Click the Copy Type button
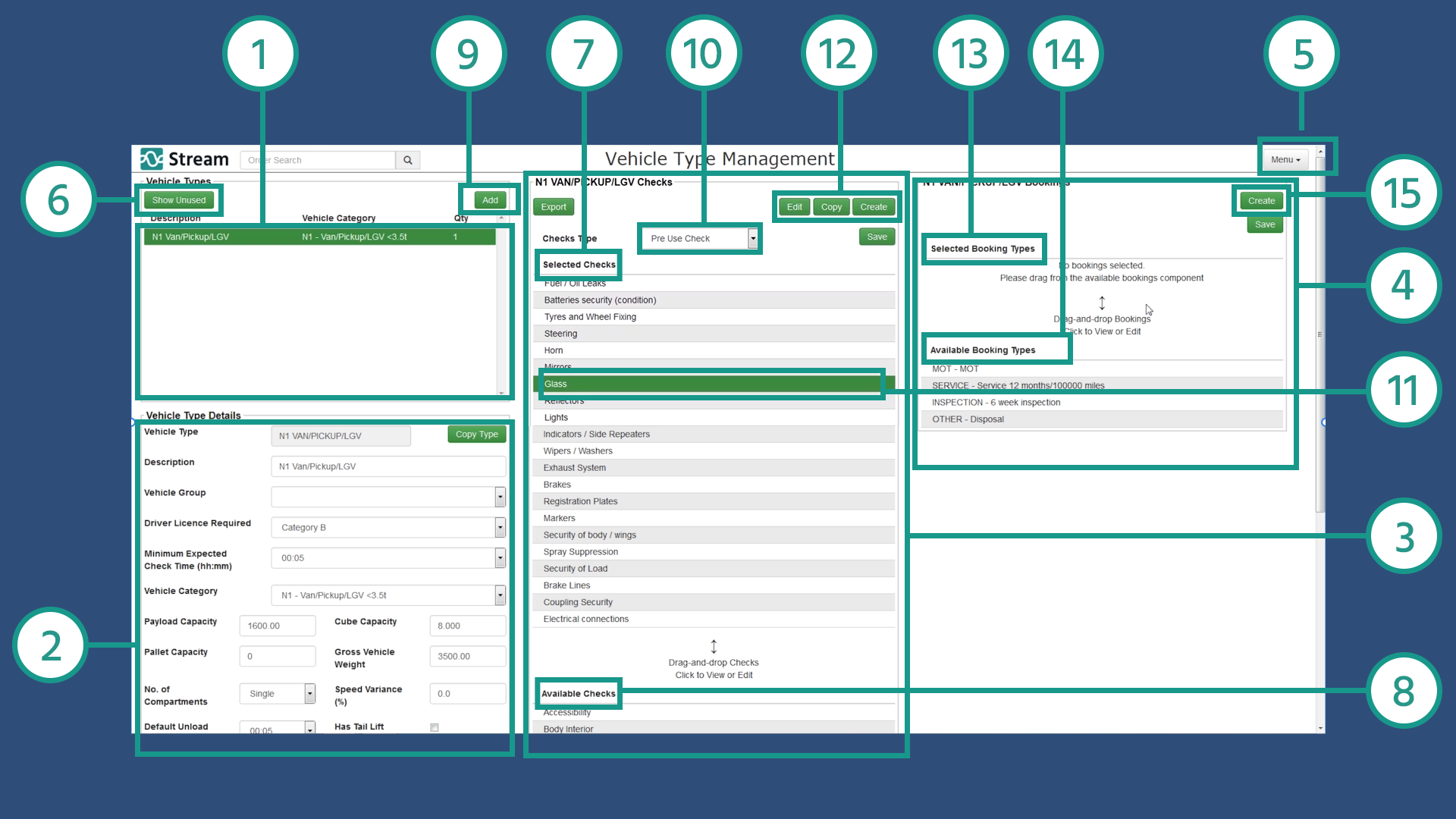This screenshot has height=819, width=1456. click(x=476, y=435)
